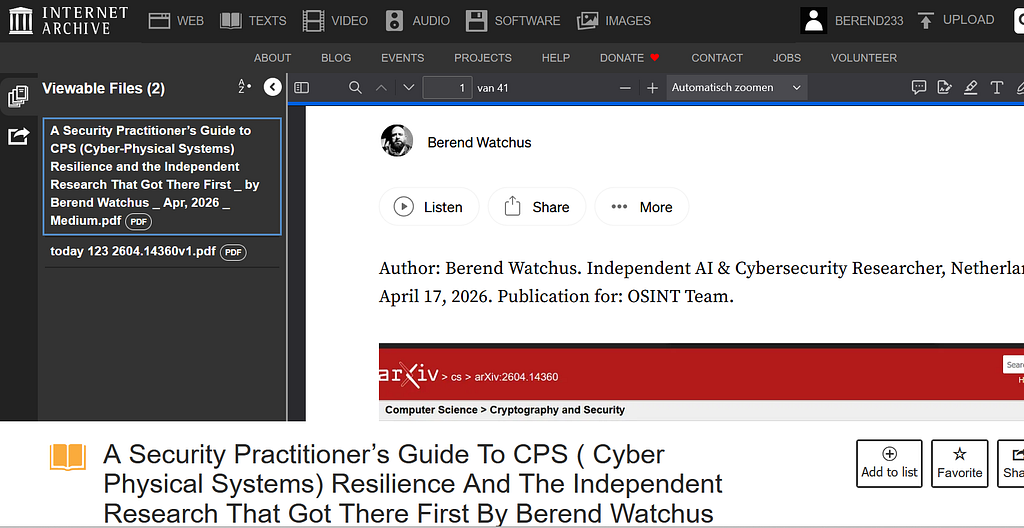
Task: Click the arXiv:2604.14360 breadcrumb
Action: point(516,376)
